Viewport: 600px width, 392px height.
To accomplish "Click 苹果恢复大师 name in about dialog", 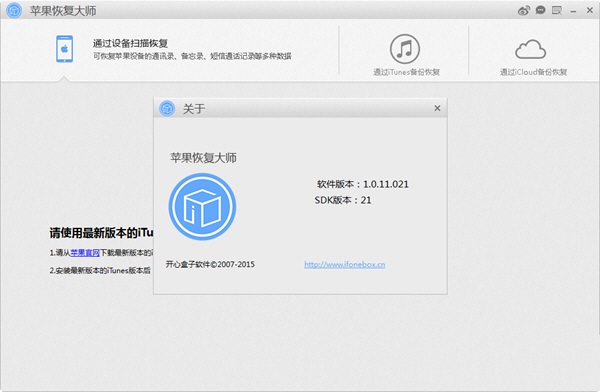I will click(x=203, y=158).
